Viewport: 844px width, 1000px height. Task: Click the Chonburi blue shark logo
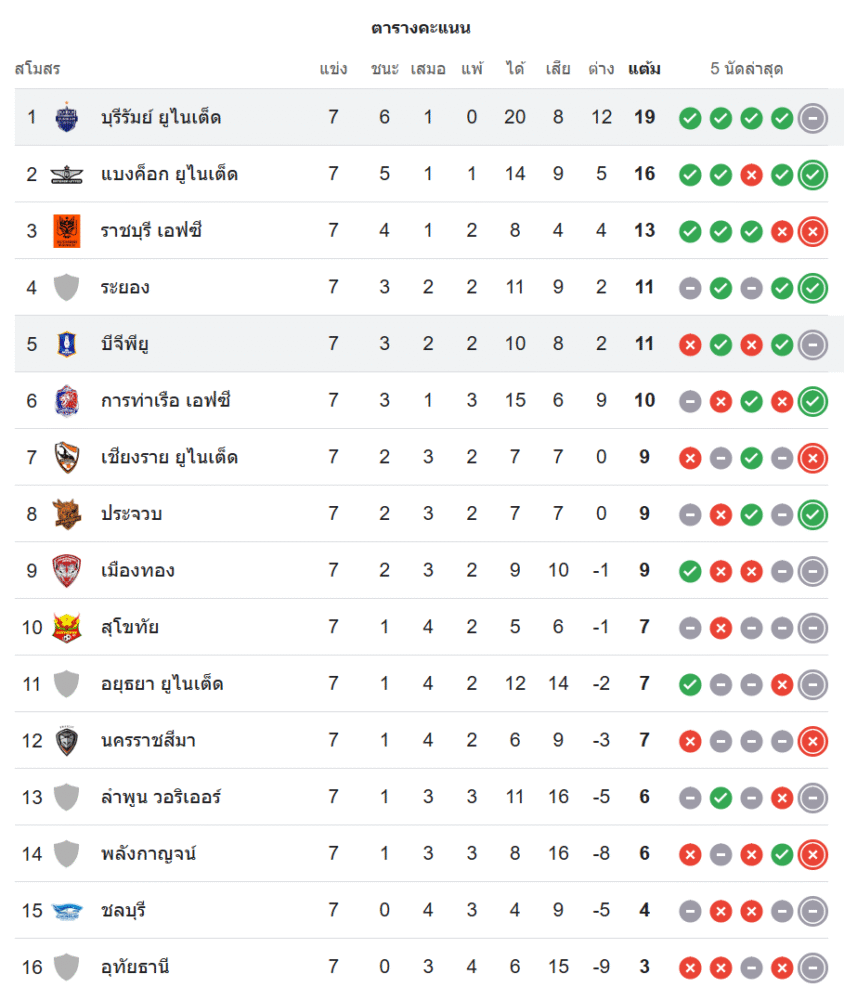[x=66, y=911]
